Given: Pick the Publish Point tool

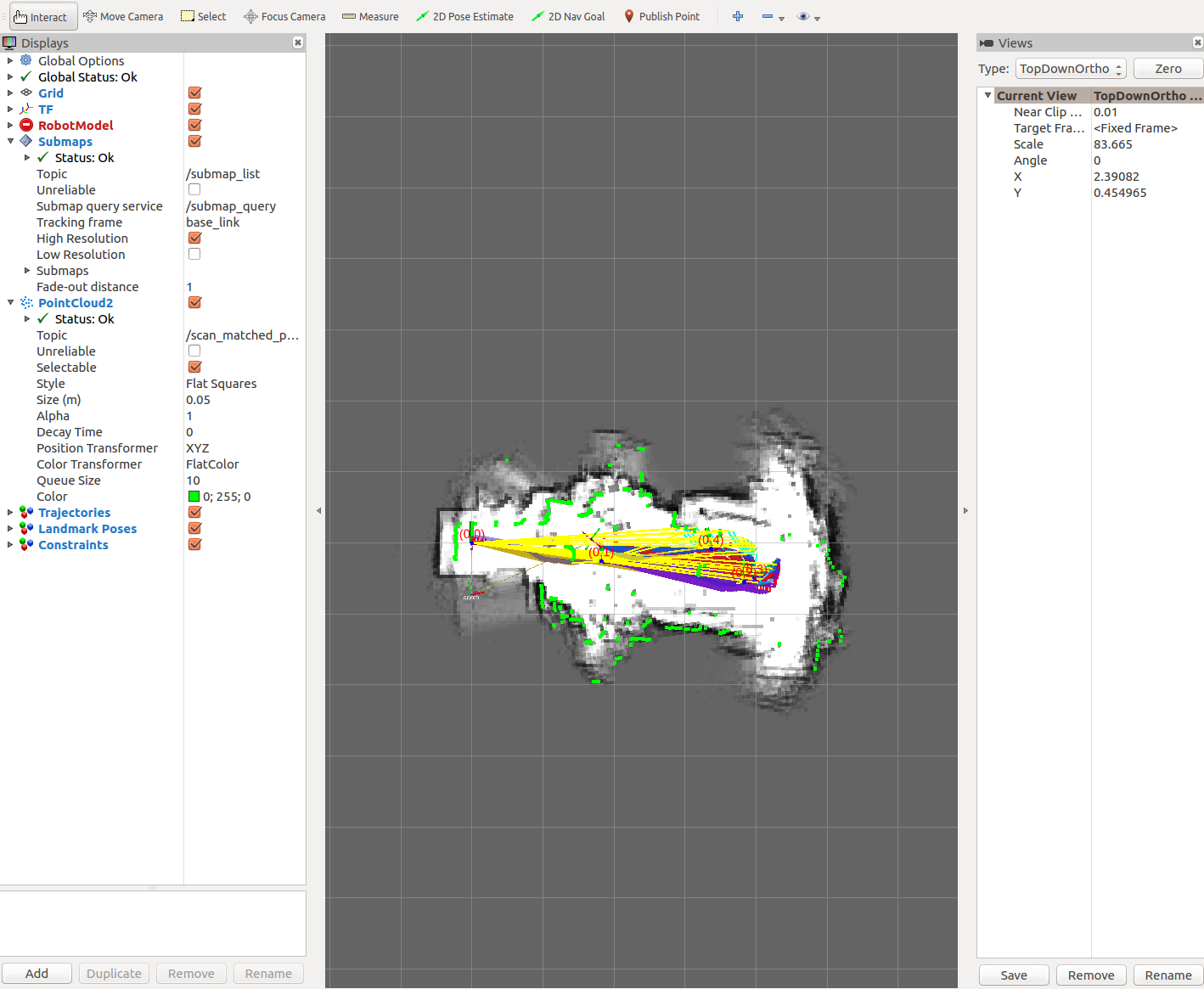Looking at the screenshot, I should (x=662, y=16).
